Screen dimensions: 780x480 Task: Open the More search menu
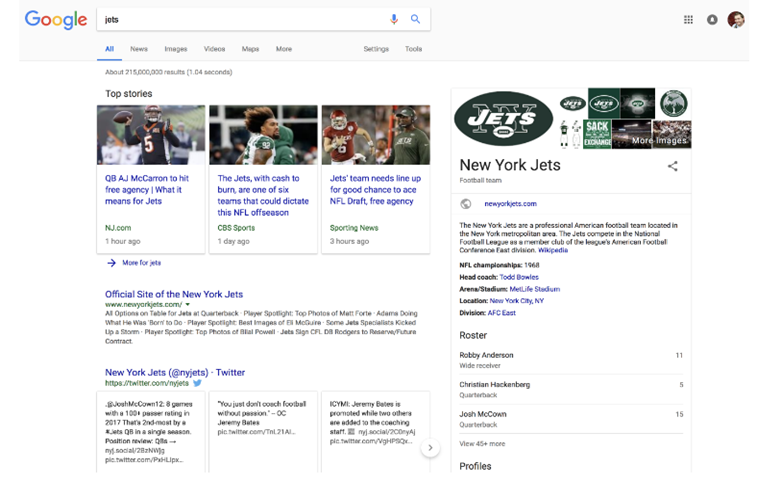coord(284,49)
